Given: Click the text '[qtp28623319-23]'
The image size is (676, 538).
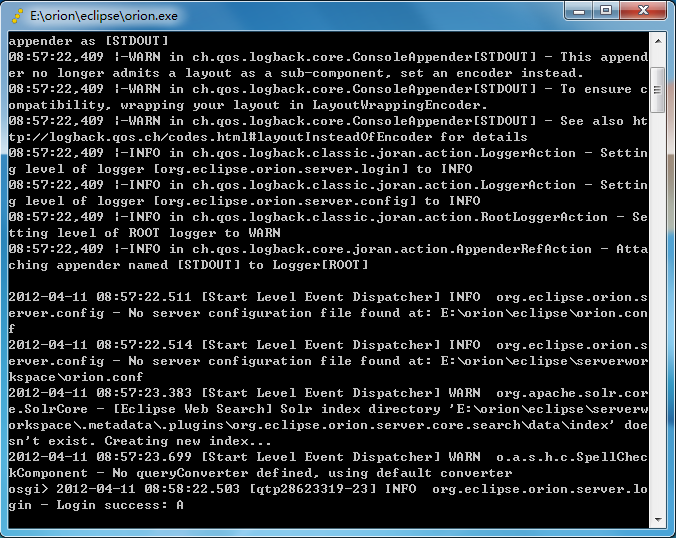Looking at the screenshot, I should pos(313,489).
